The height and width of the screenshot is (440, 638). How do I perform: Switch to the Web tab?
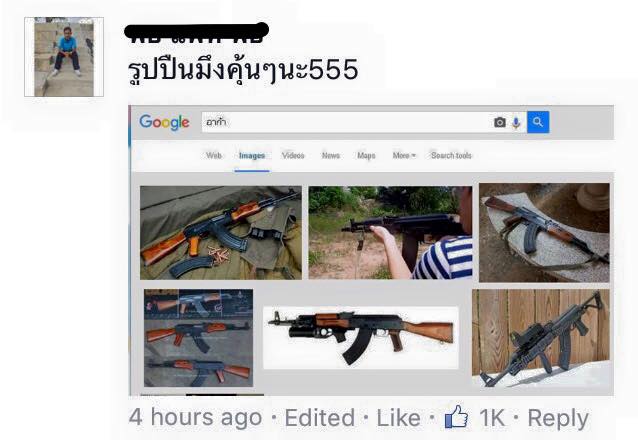click(x=214, y=155)
